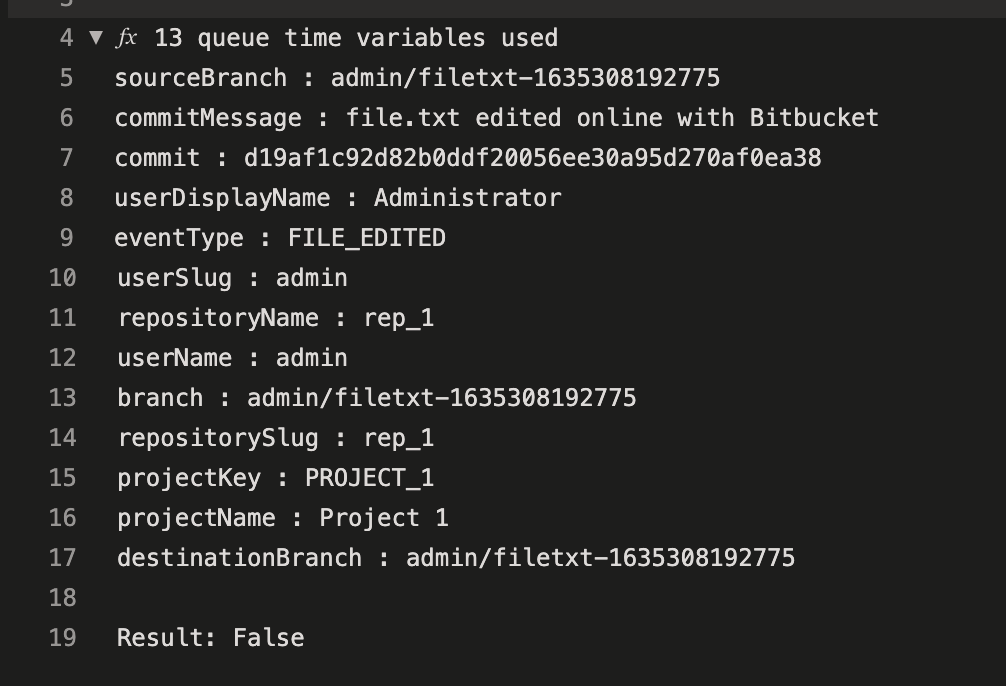The image size is (1006, 686).
Task: Click the commit hash d19af1c9 value
Action: coord(532,158)
